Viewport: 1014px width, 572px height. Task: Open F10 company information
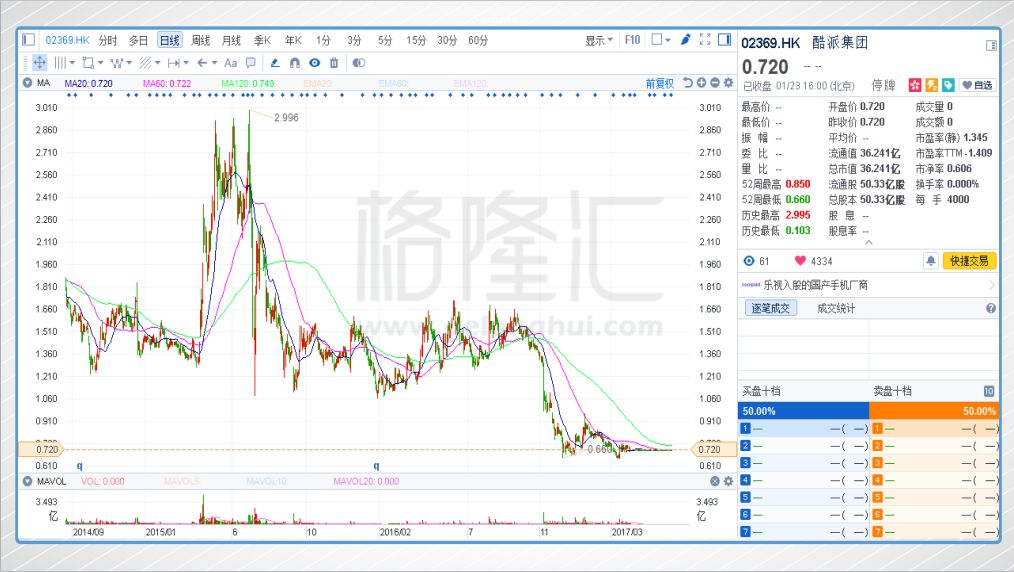click(x=632, y=40)
